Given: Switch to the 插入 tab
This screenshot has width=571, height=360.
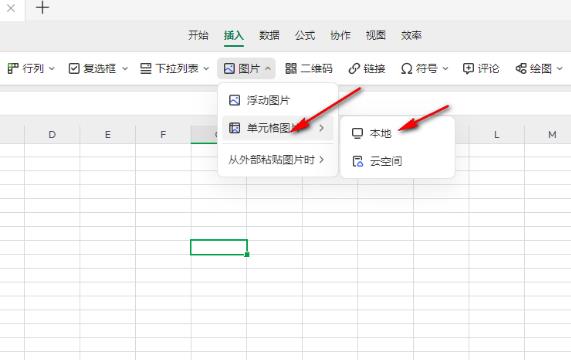Looking at the screenshot, I should [x=234, y=35].
